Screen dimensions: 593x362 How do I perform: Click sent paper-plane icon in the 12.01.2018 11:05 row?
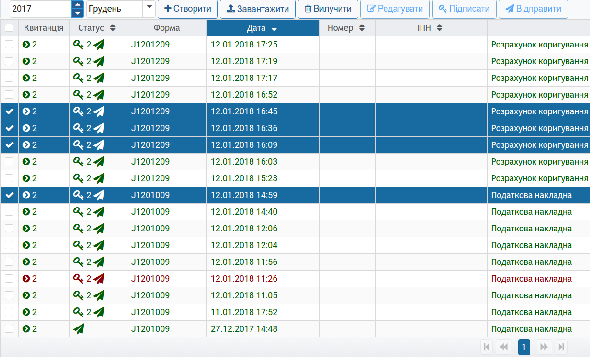[x=99, y=295]
